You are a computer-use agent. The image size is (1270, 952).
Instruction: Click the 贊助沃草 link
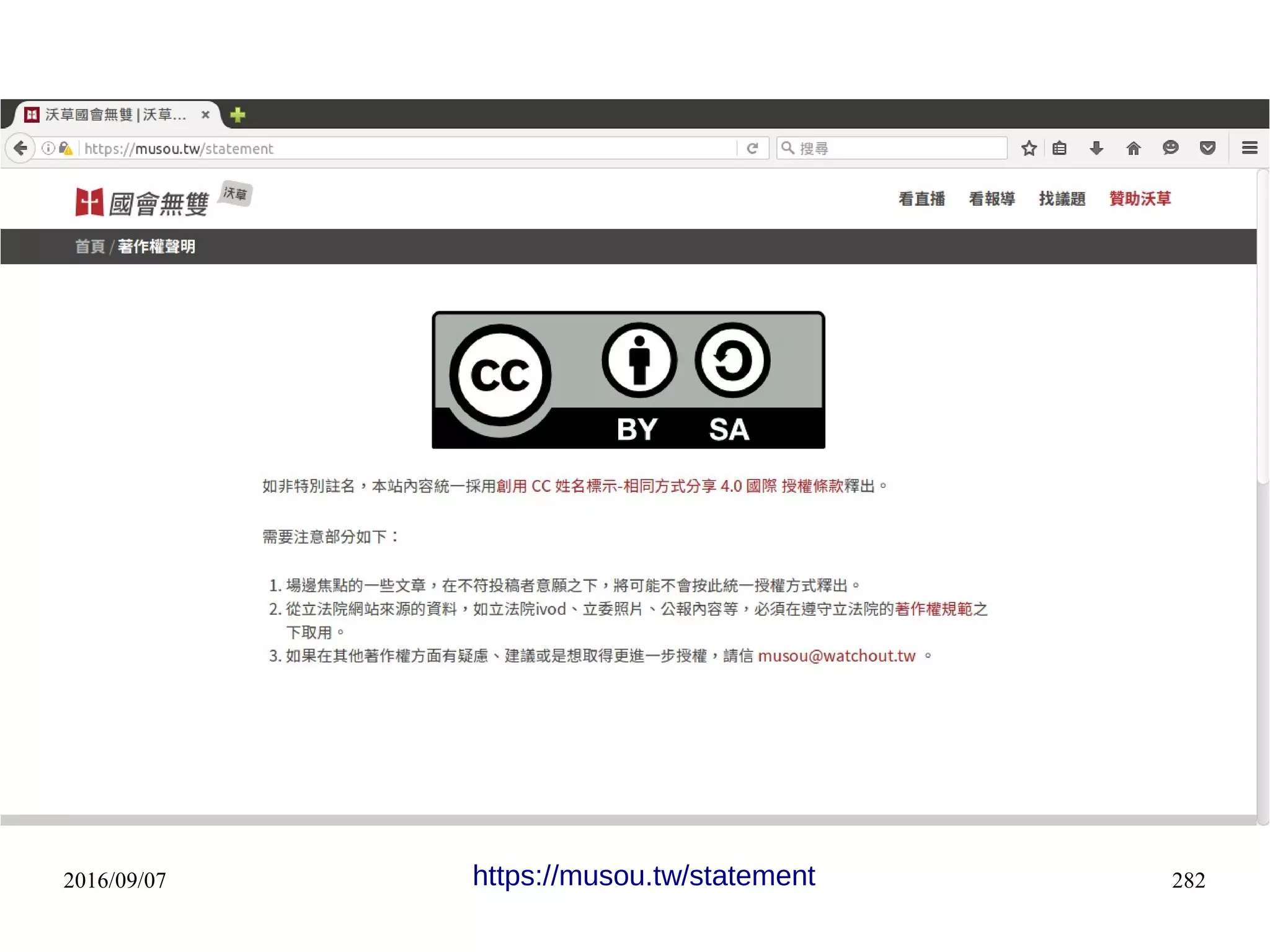tap(1140, 199)
